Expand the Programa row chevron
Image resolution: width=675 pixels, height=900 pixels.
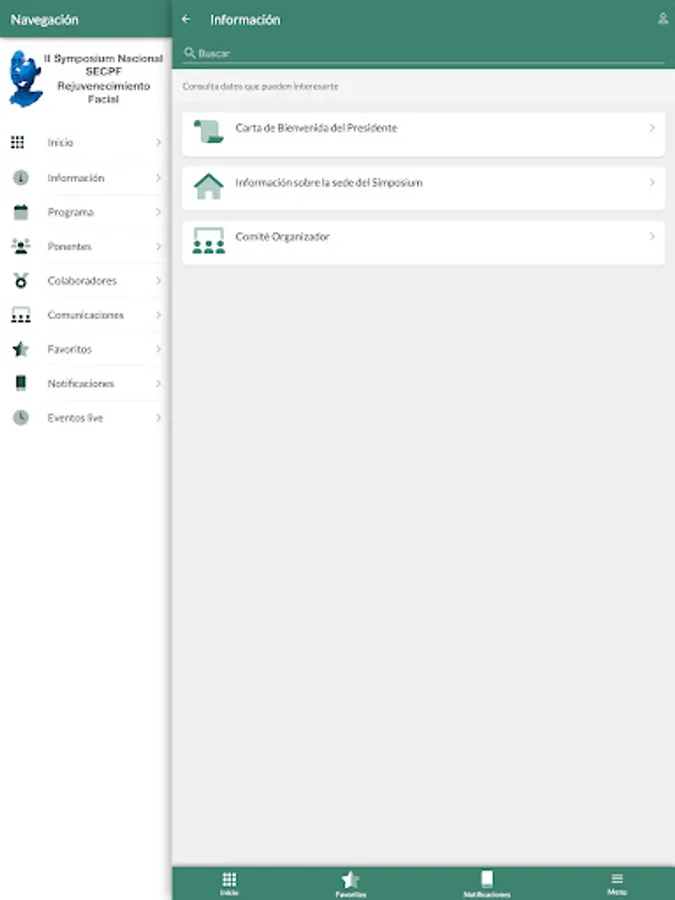coord(158,212)
